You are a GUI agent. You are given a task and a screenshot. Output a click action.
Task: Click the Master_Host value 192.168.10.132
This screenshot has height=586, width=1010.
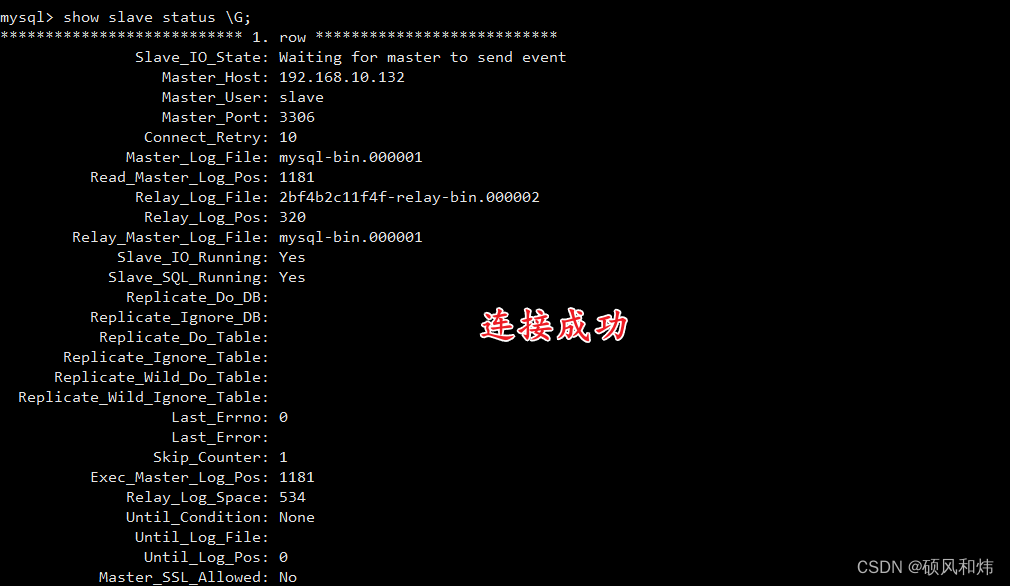(x=341, y=77)
